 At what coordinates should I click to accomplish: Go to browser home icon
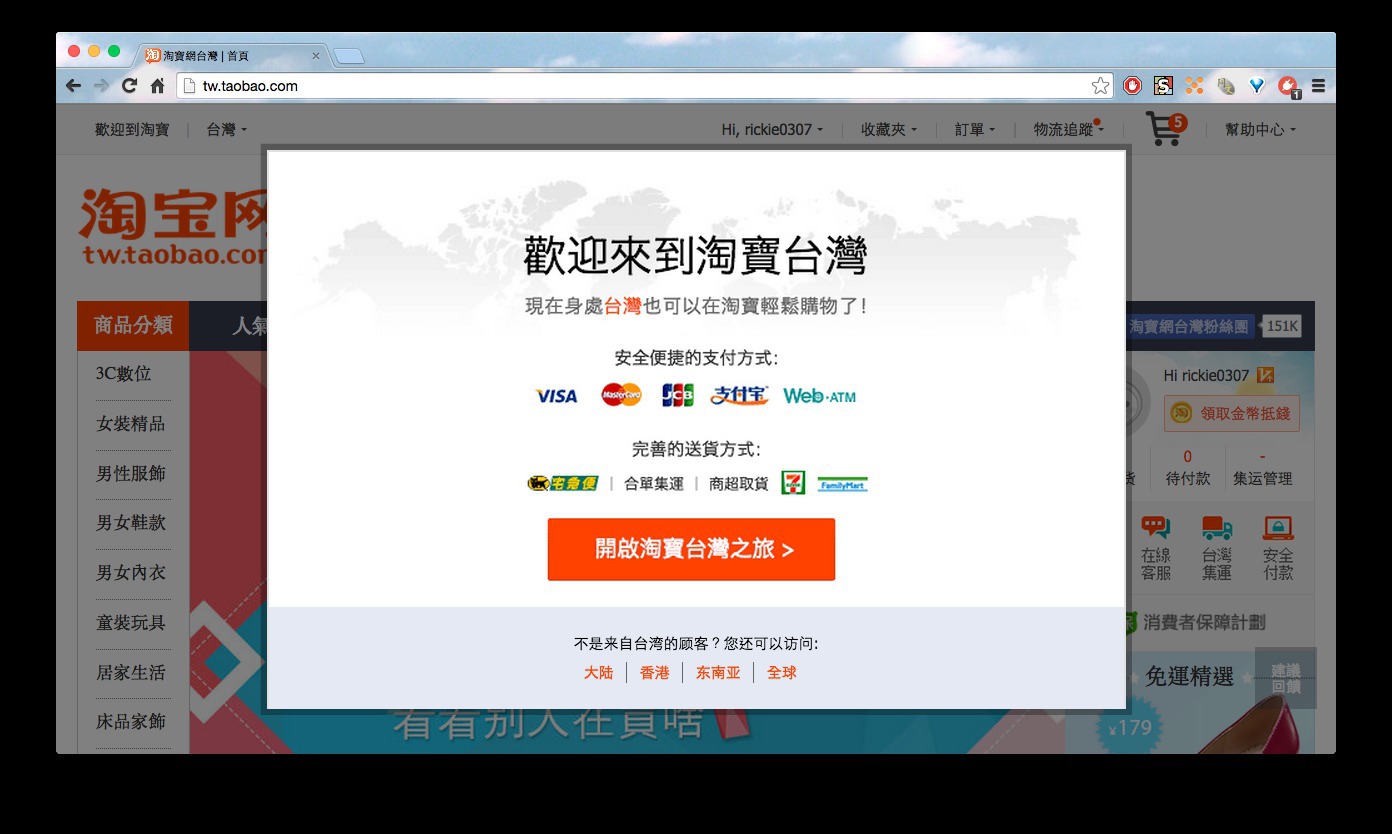point(157,86)
